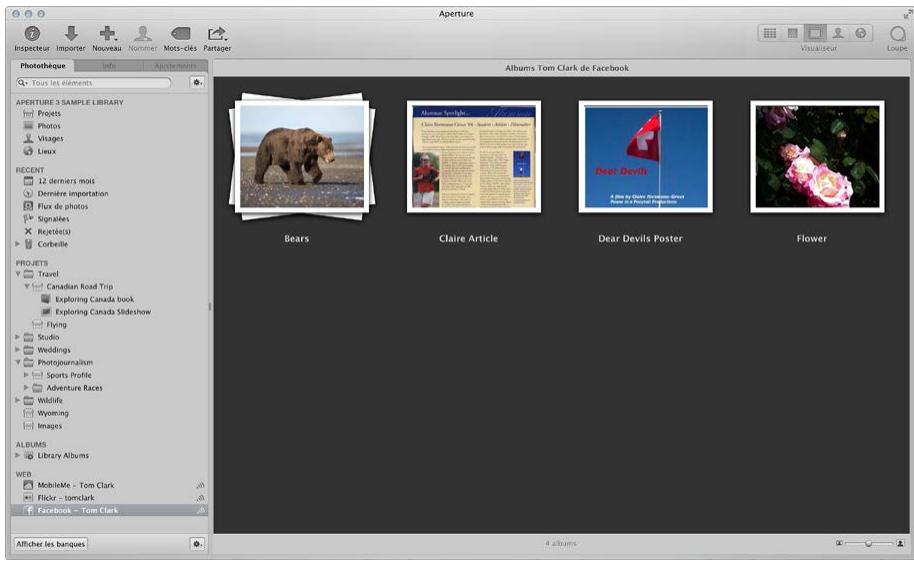Click MobileMe sync broadcast icon
Screen dimensions: 914x565
(200, 485)
